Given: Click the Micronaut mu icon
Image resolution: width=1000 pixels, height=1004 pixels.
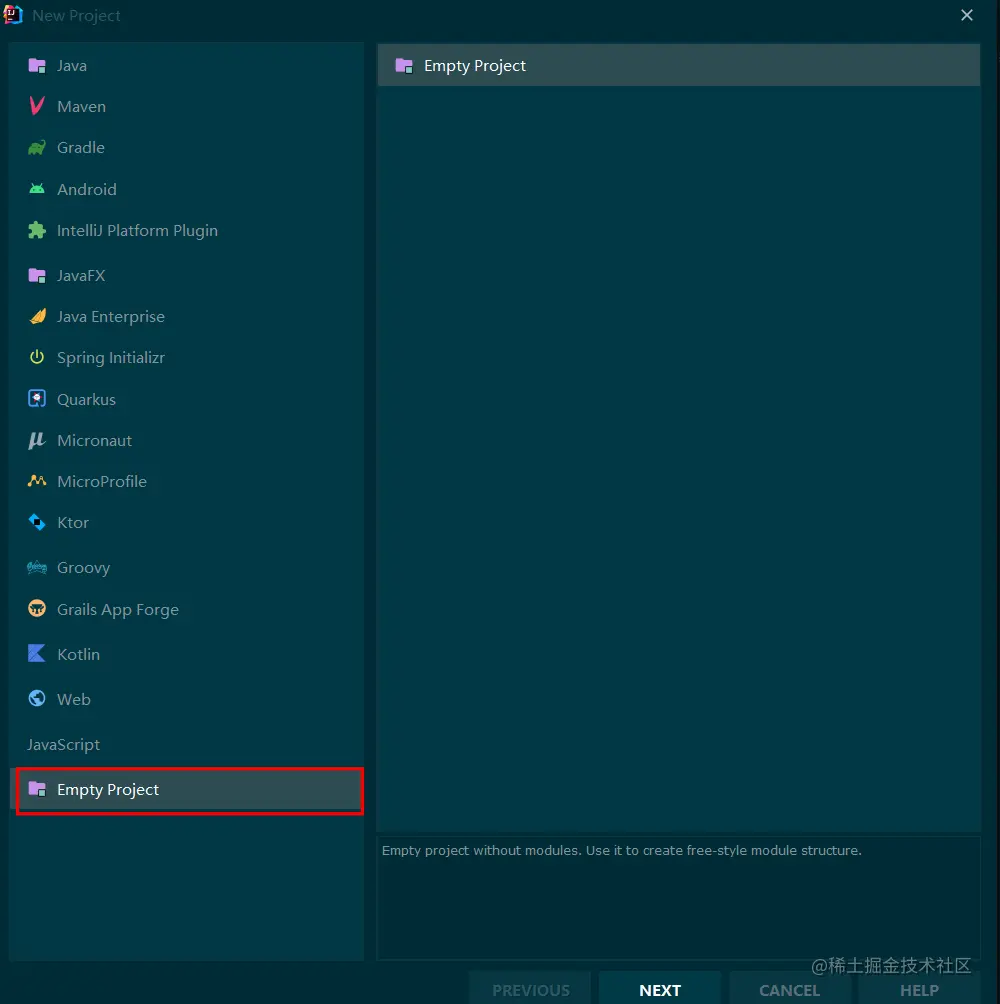Looking at the screenshot, I should click(37, 441).
